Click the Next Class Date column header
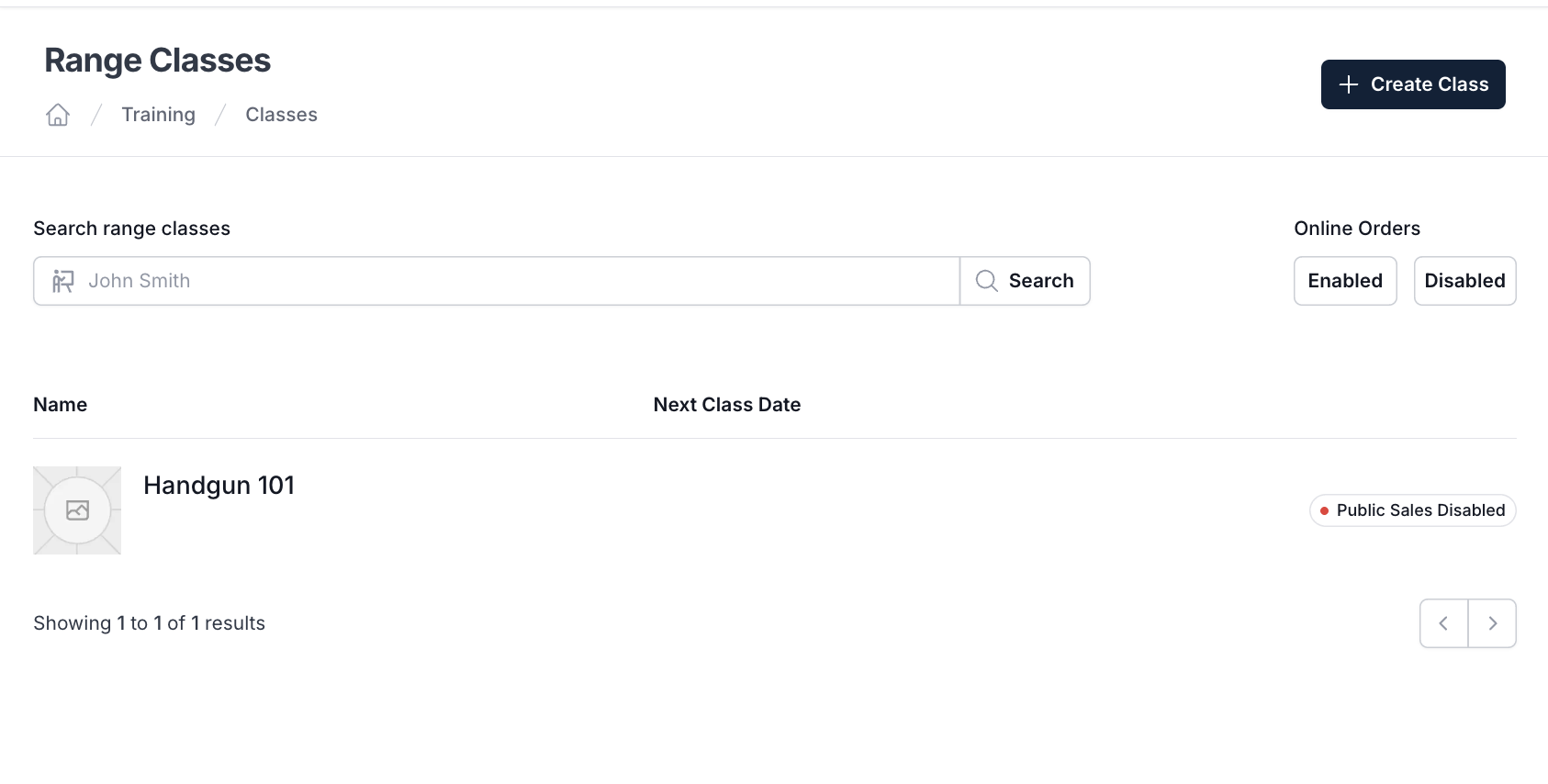This screenshot has width=1548, height=784. coord(727,405)
